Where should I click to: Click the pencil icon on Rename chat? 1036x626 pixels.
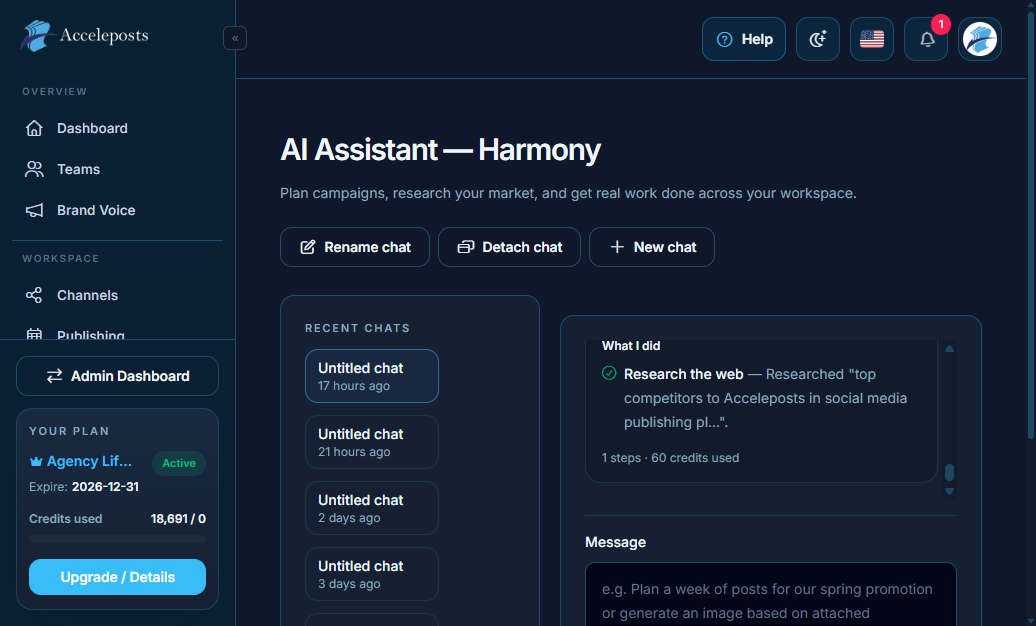(x=308, y=247)
